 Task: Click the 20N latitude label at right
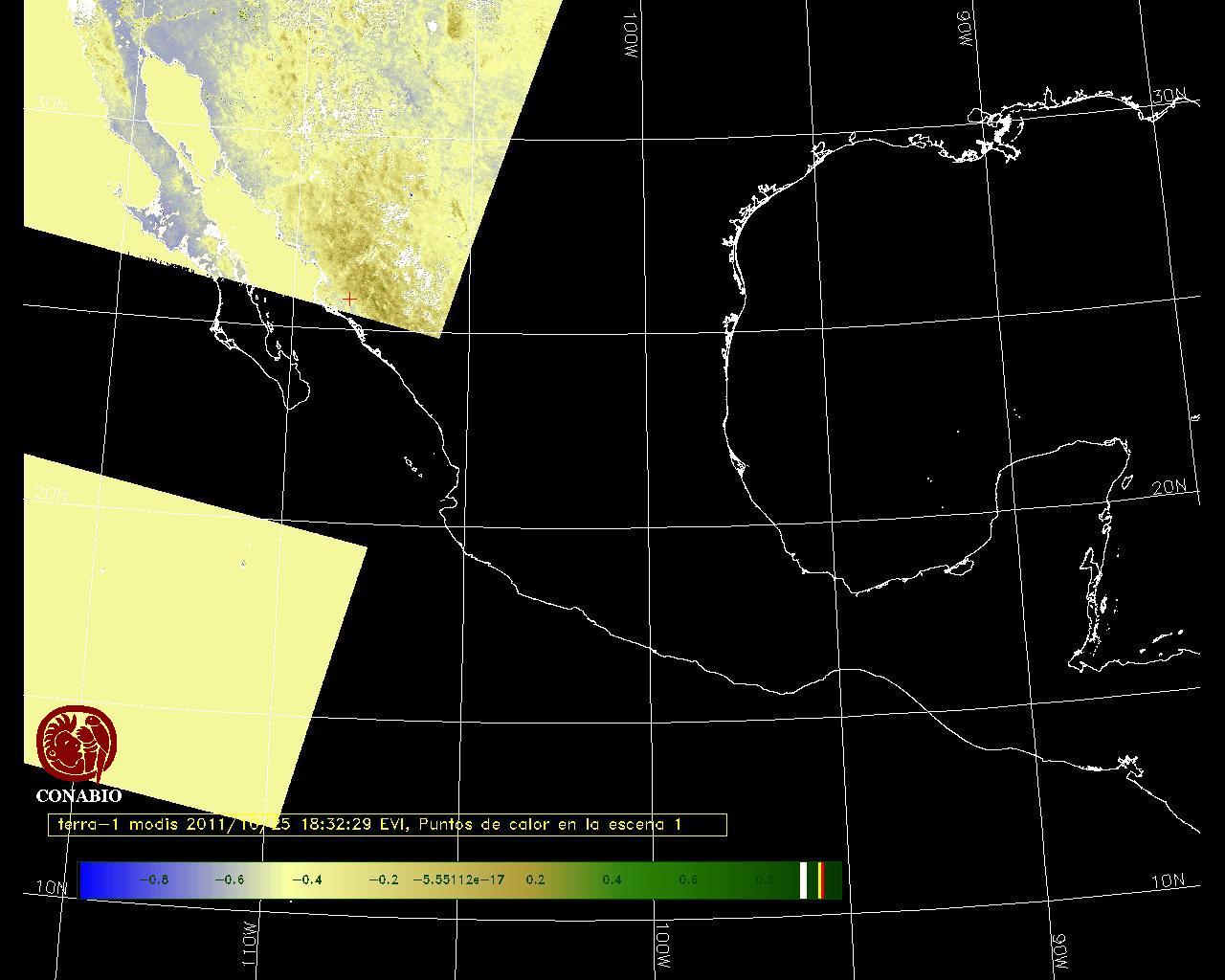point(1169,487)
